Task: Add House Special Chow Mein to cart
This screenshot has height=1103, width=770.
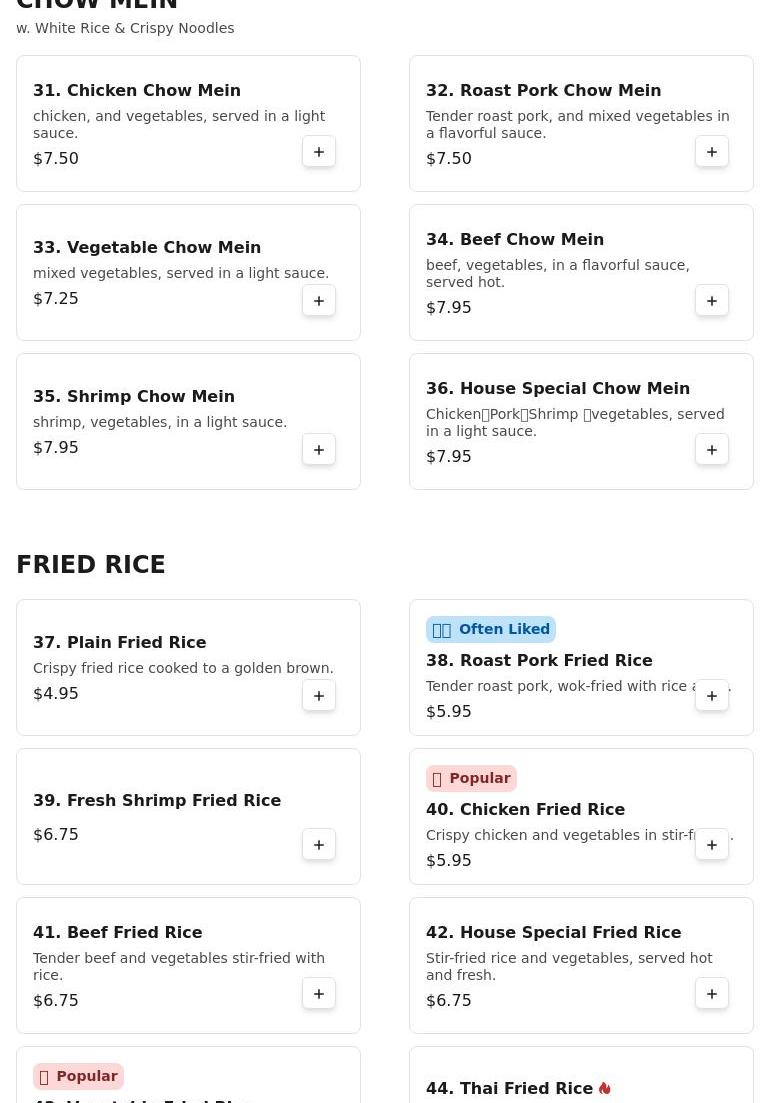Action: click(x=712, y=450)
